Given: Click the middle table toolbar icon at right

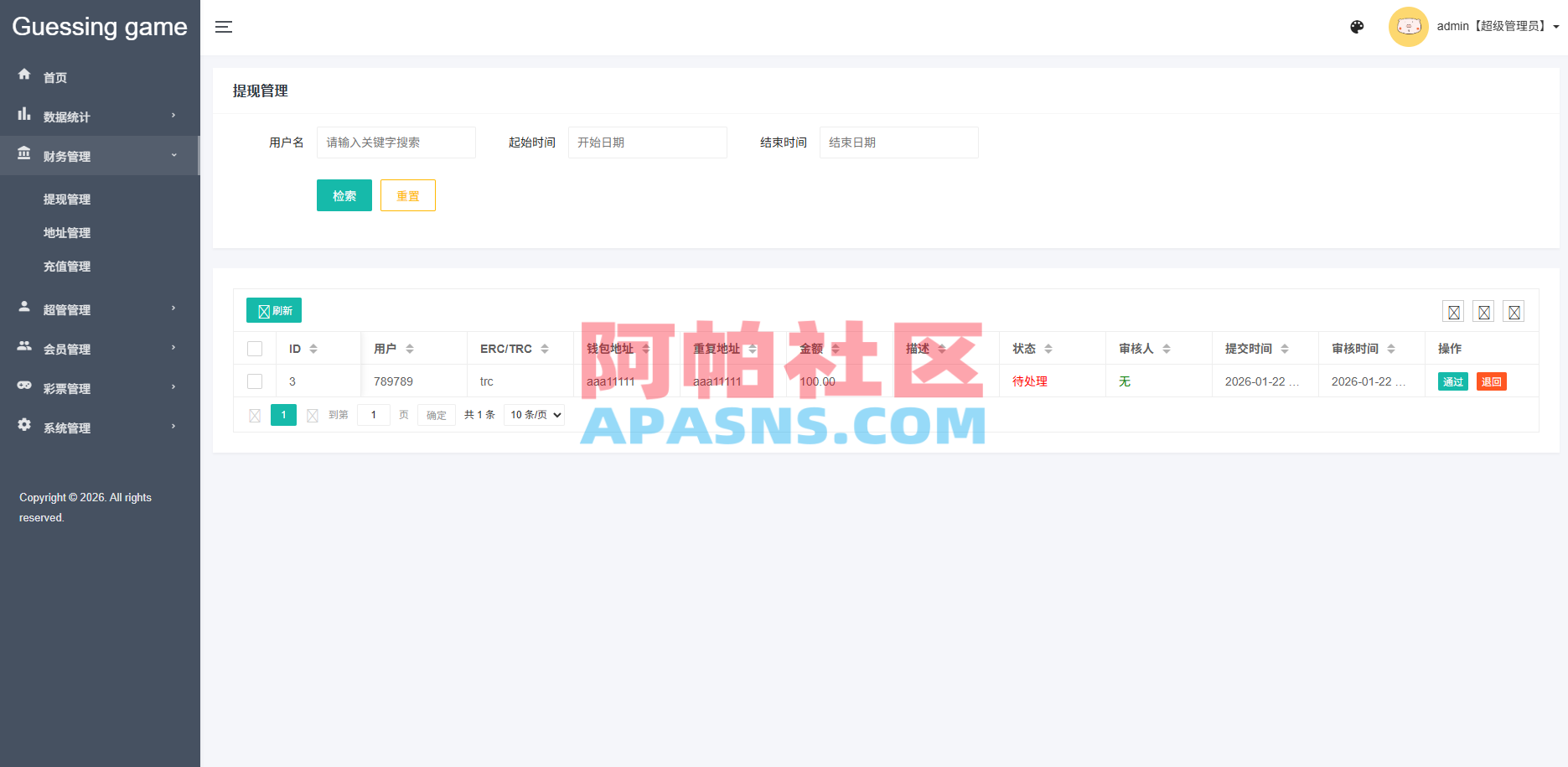Looking at the screenshot, I should 1483,312.
